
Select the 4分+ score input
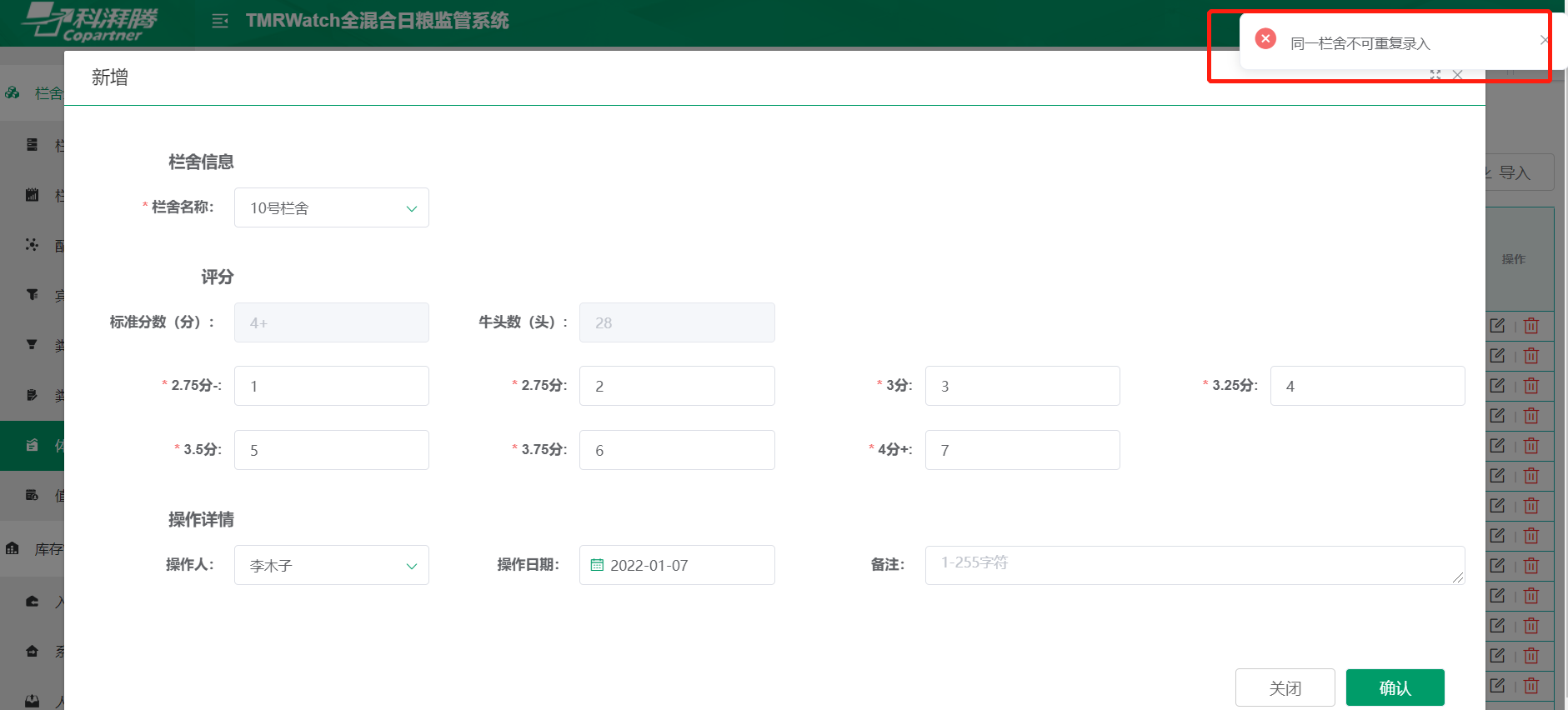coord(1022,450)
